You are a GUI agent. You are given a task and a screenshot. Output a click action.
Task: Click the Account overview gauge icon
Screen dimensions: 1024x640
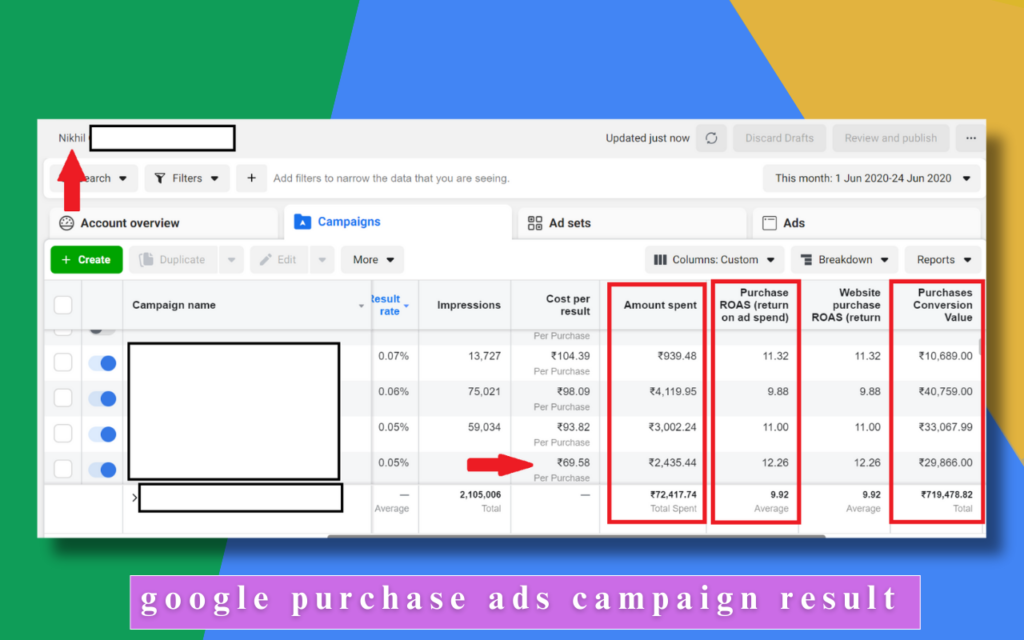pos(67,223)
